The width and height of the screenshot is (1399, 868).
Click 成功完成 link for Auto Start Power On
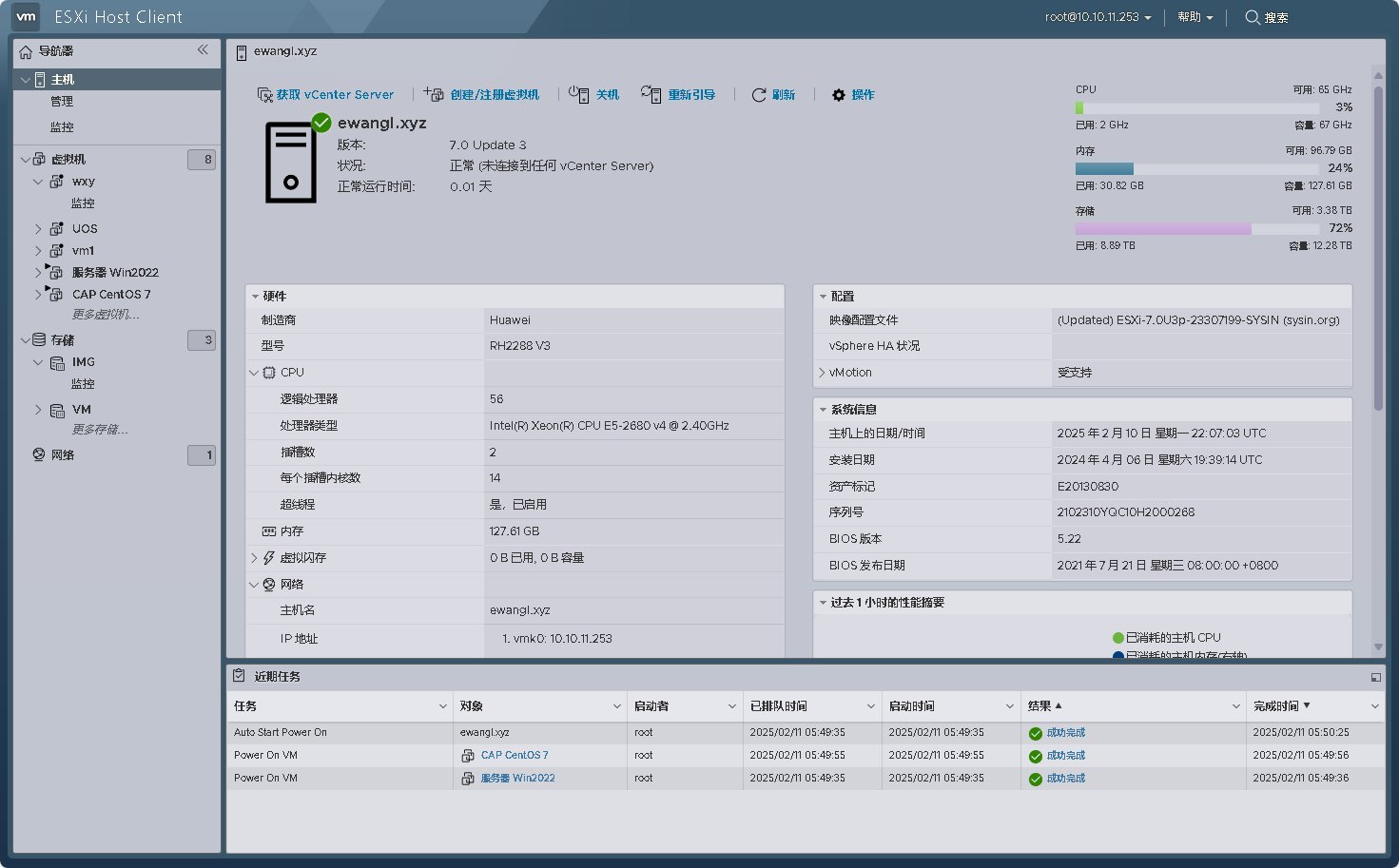[x=1066, y=733]
